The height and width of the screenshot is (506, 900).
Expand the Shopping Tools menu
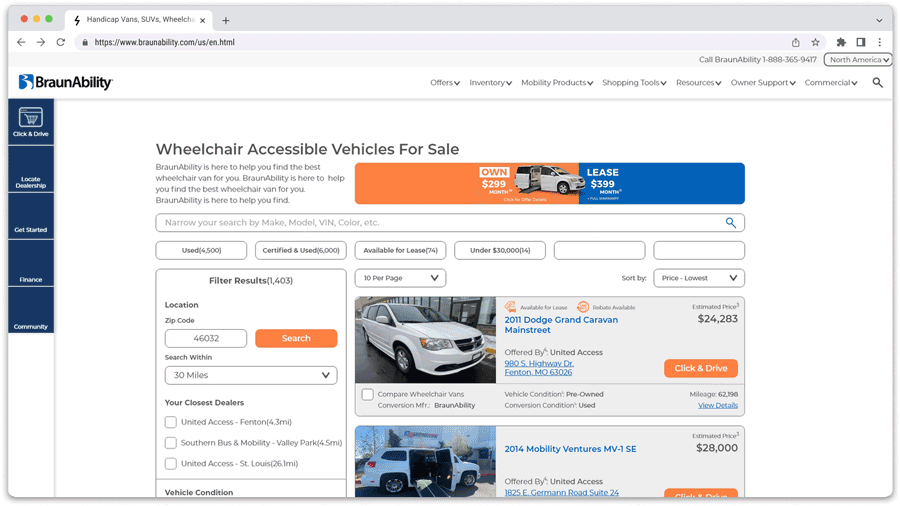(634, 83)
